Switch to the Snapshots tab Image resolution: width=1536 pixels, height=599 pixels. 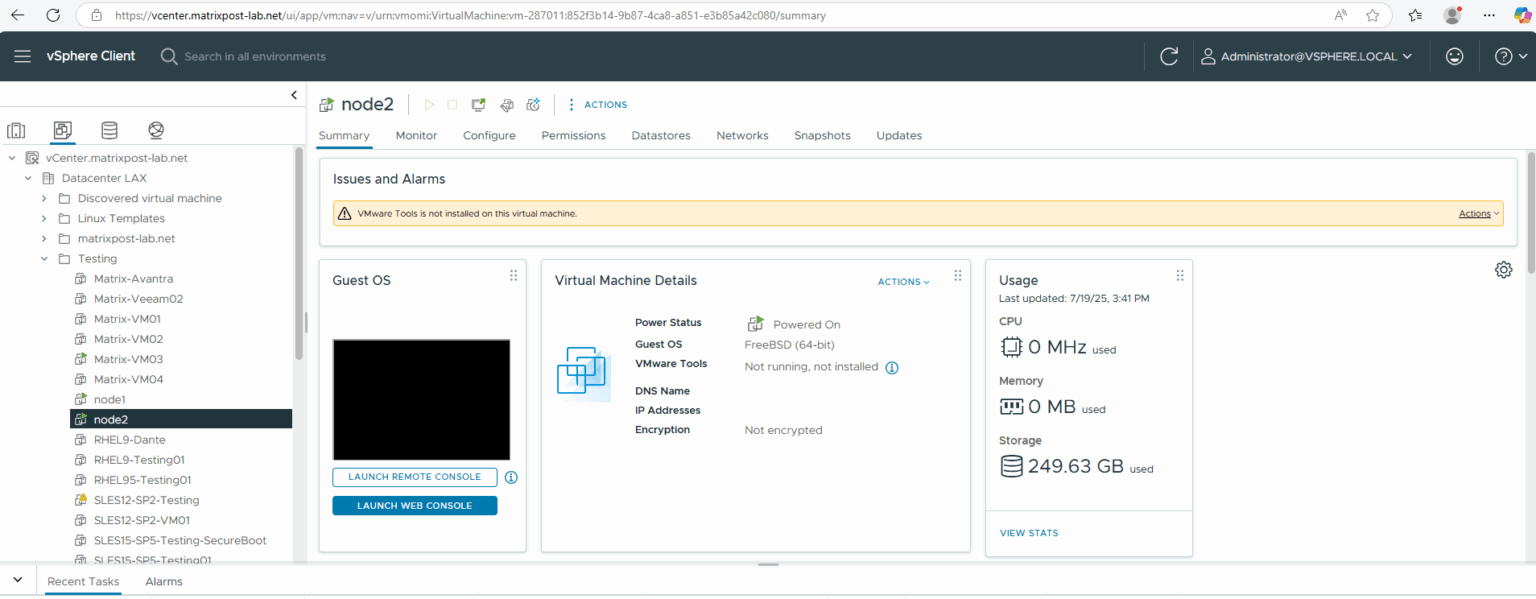[821, 135]
